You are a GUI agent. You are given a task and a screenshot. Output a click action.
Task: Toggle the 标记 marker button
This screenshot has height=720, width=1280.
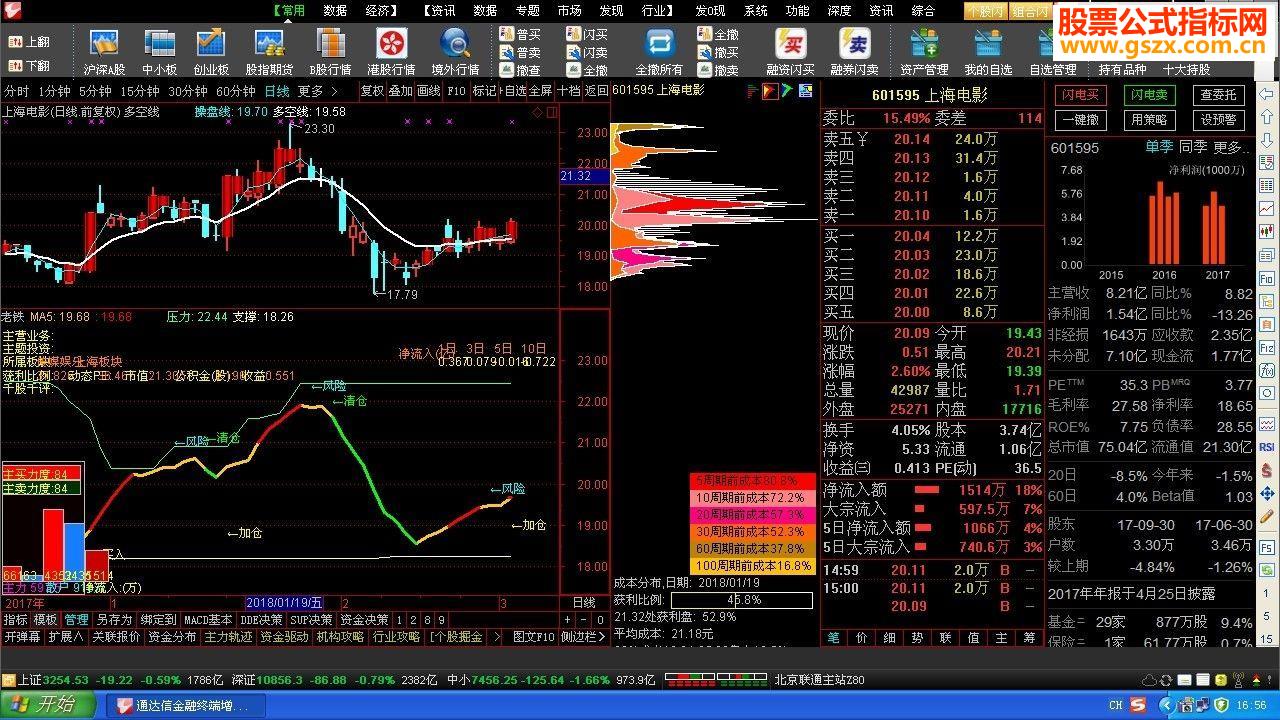click(x=484, y=91)
